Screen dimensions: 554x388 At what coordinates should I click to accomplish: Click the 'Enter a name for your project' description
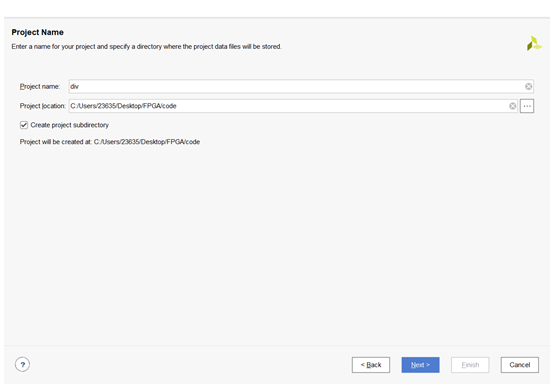pyautogui.click(x=146, y=47)
